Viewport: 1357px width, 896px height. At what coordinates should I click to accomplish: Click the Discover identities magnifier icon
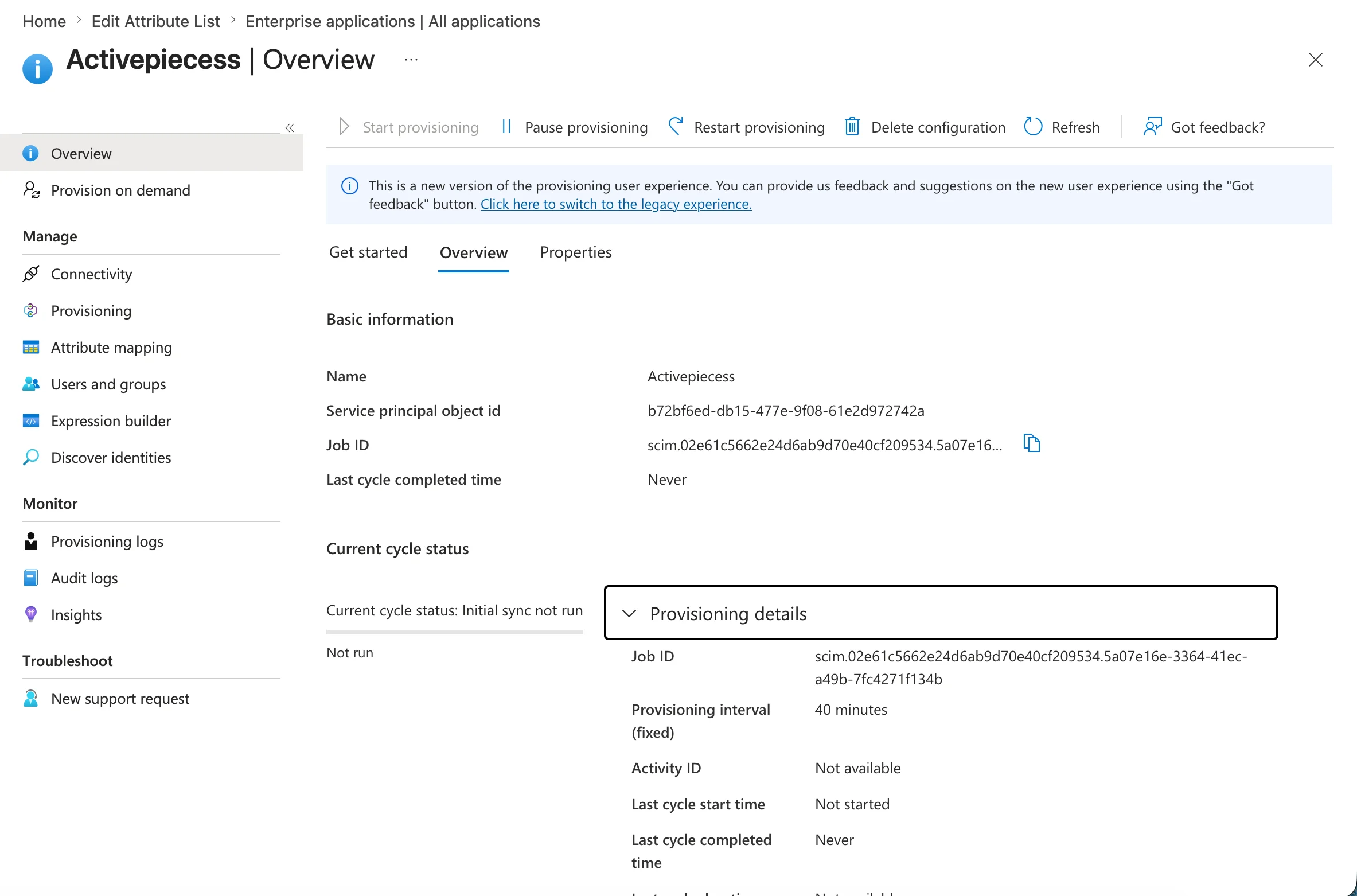[x=31, y=457]
